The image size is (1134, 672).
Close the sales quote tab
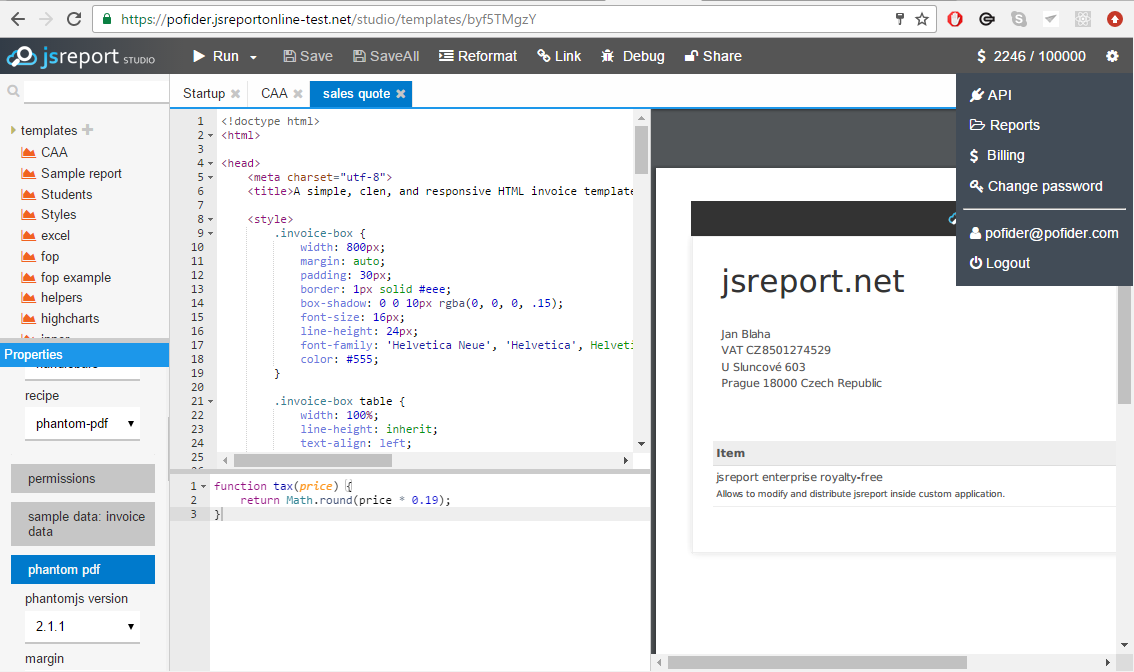tap(401, 94)
